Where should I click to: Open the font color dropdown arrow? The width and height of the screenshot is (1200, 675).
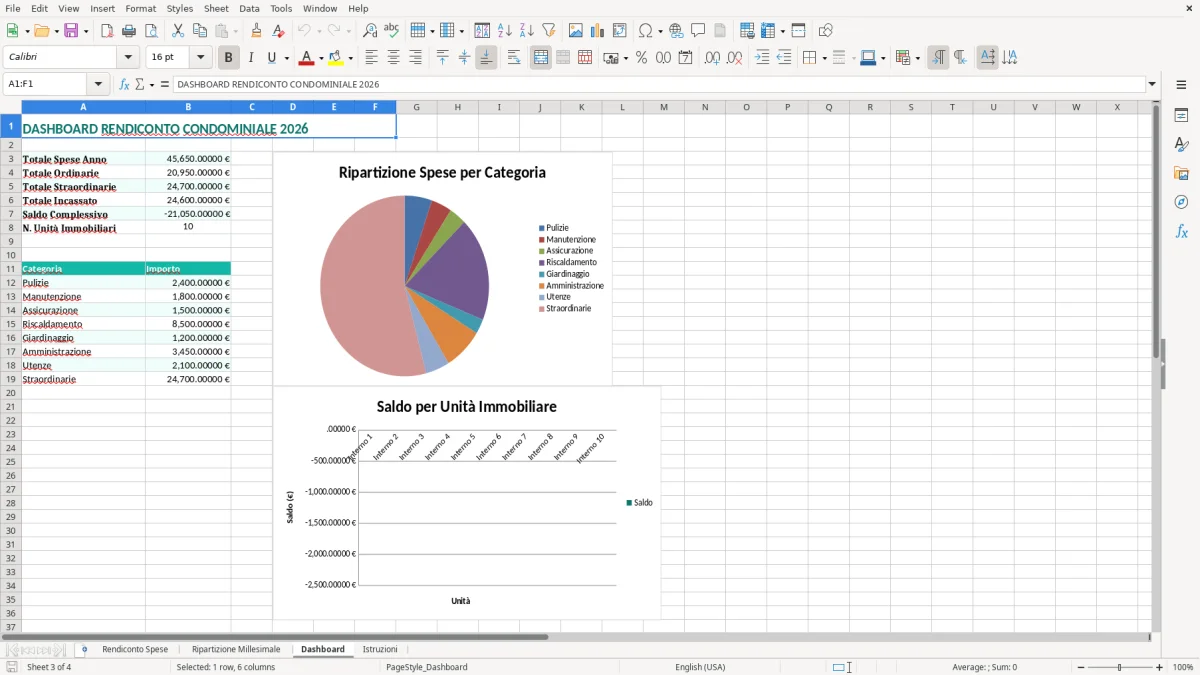point(321,58)
